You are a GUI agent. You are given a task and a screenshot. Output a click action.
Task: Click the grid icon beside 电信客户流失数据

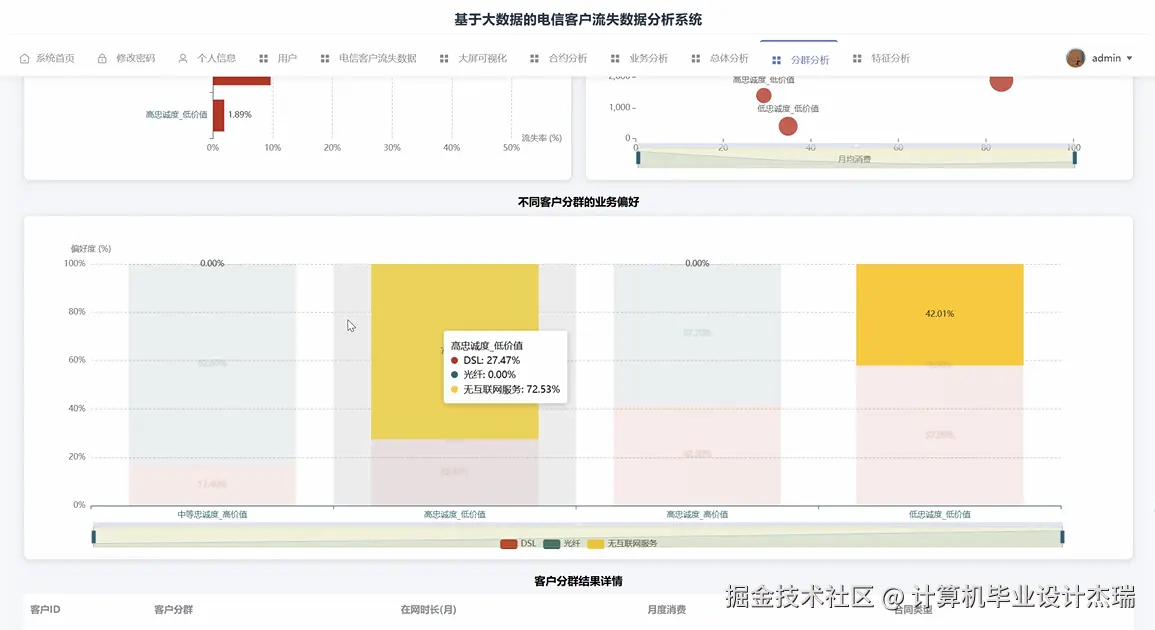[x=325, y=58]
